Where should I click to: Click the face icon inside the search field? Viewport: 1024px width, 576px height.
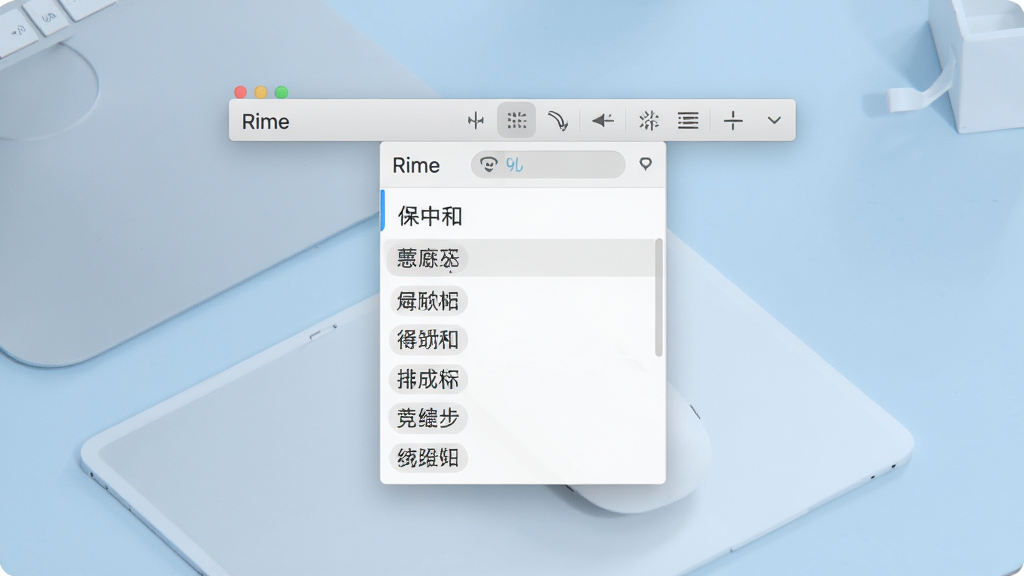coord(488,165)
